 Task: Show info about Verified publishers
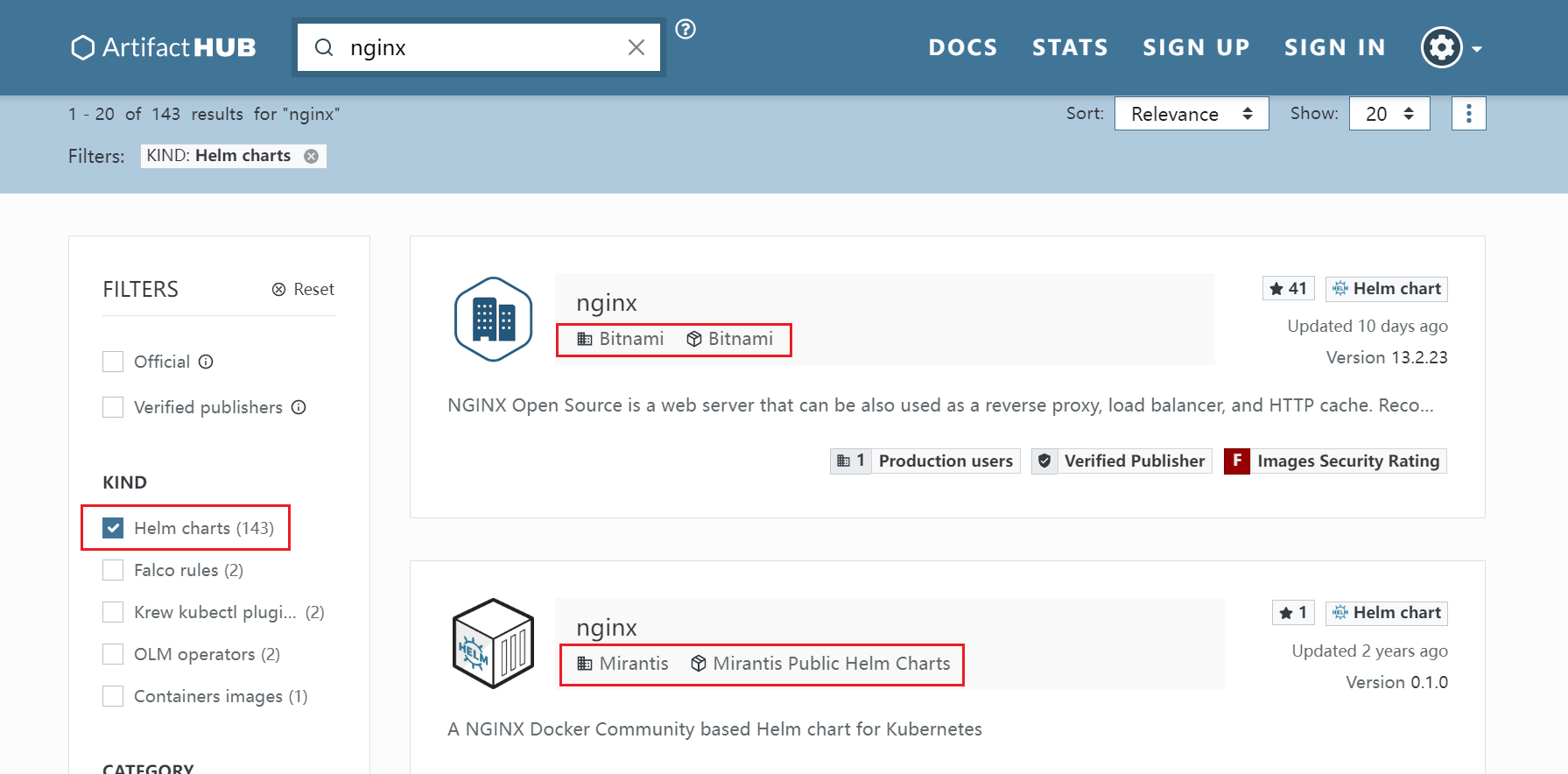click(299, 407)
